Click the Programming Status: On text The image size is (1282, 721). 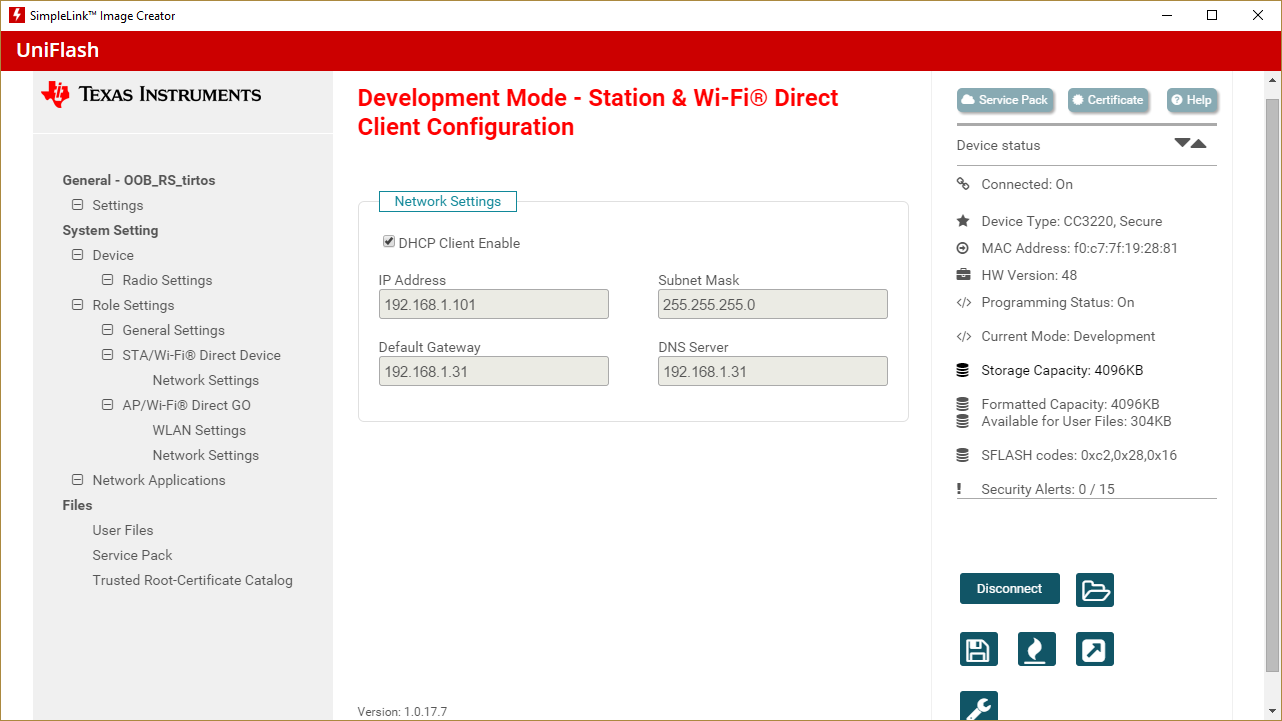pos(1058,302)
